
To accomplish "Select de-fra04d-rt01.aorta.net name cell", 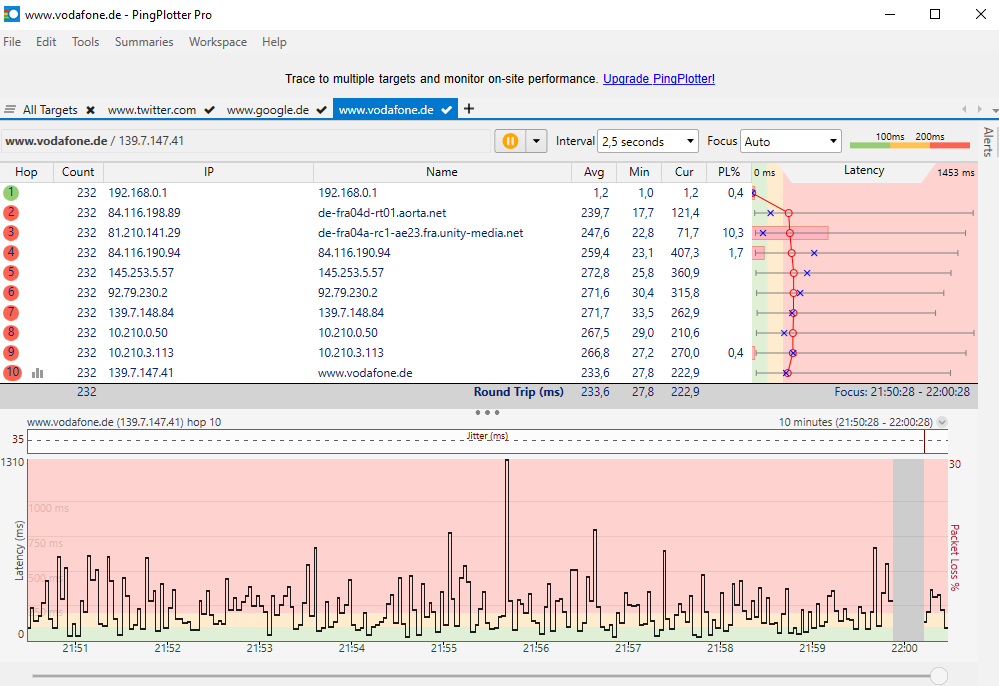I will pos(382,213).
